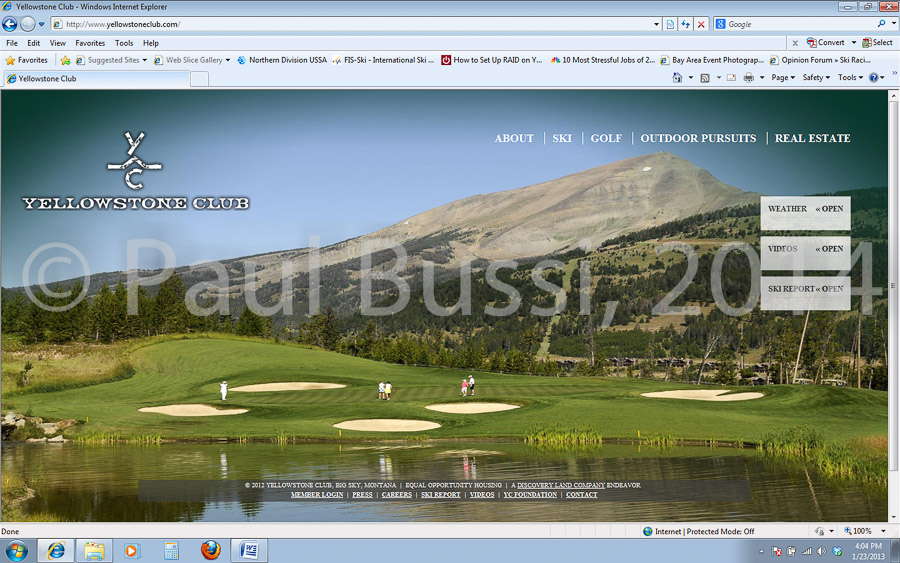Click the Windows Start orb
The image size is (900, 563).
coord(17,552)
